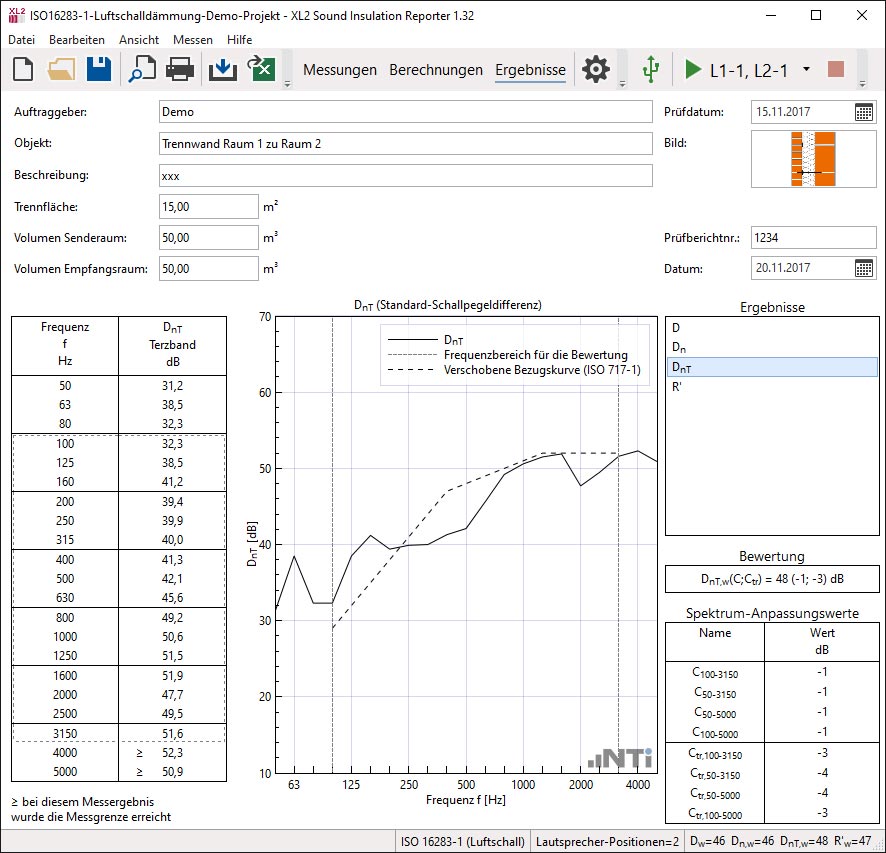Viewport: 886px width, 853px height.
Task: Save project with the floppy disk icon
Action: coord(98,70)
